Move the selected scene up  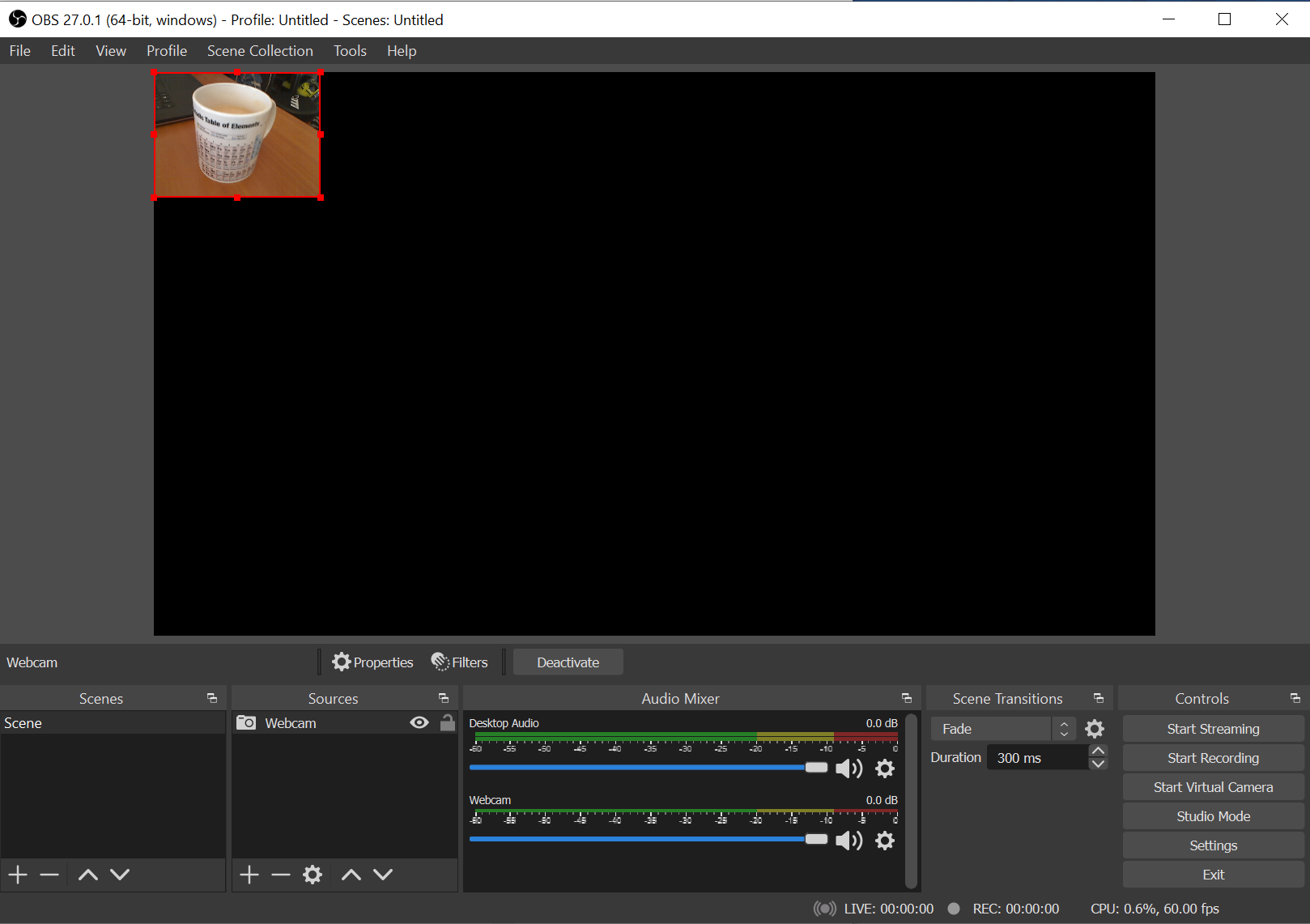click(x=88, y=875)
